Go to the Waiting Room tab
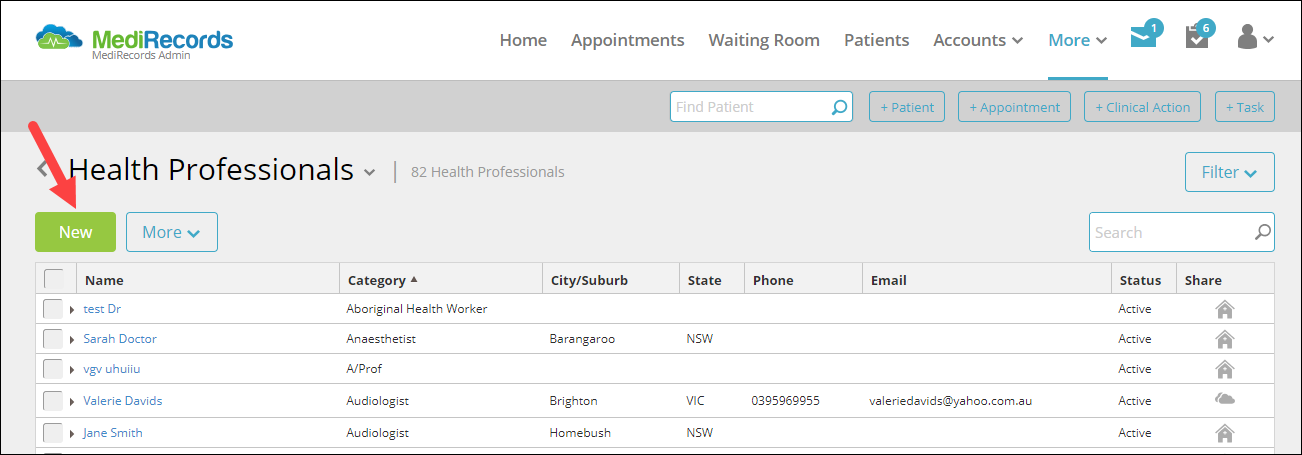The image size is (1302, 455). pyautogui.click(x=764, y=40)
